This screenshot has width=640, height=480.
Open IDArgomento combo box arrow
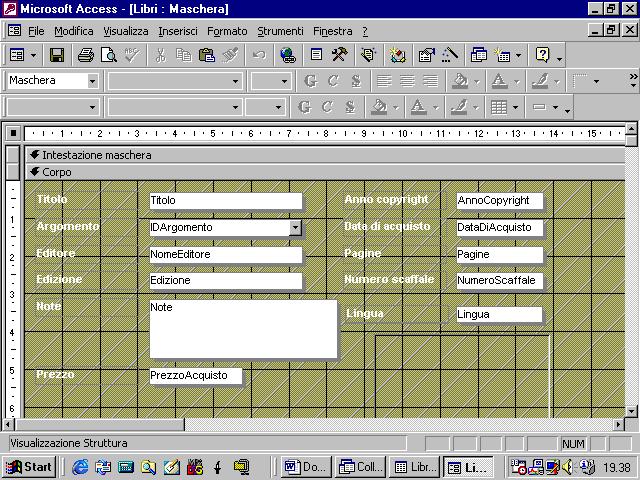point(295,227)
